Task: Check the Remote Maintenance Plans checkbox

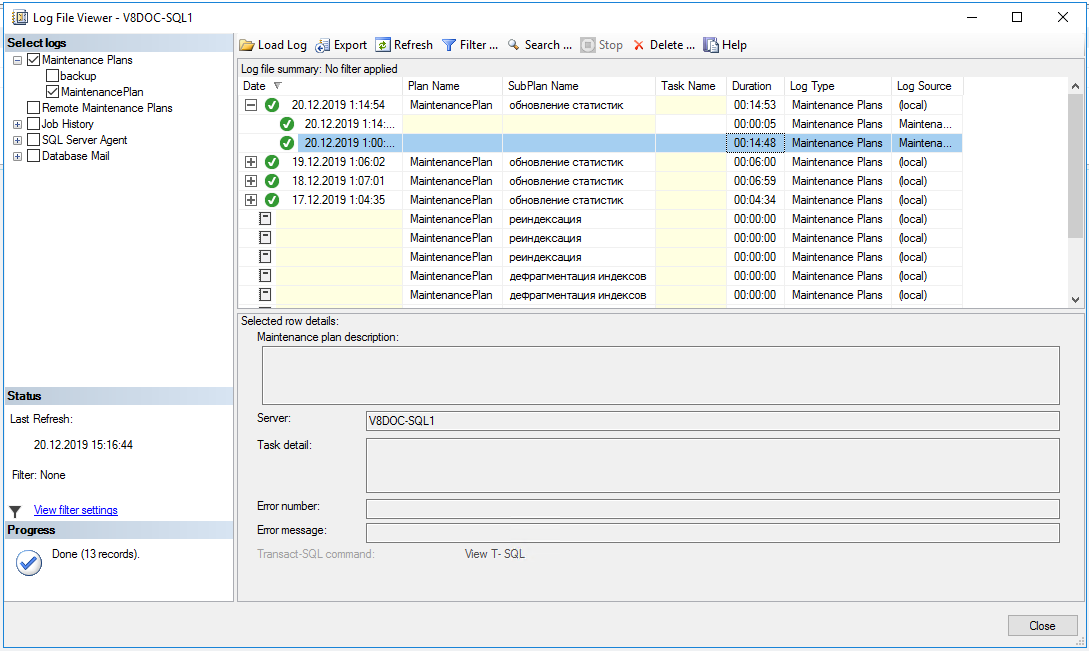Action: [33, 108]
